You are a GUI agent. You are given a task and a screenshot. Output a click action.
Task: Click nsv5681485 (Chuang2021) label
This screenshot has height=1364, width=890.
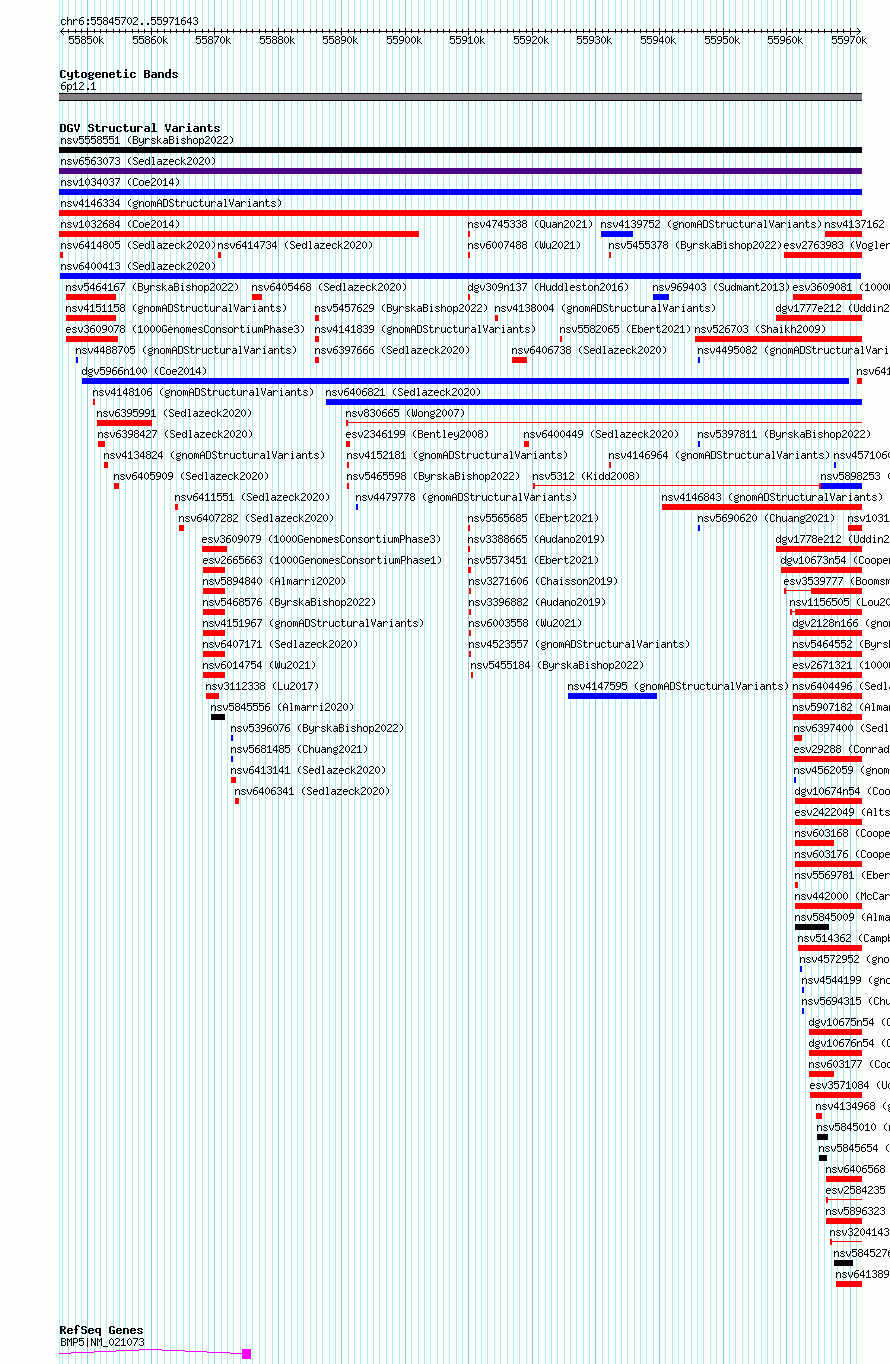(x=300, y=749)
